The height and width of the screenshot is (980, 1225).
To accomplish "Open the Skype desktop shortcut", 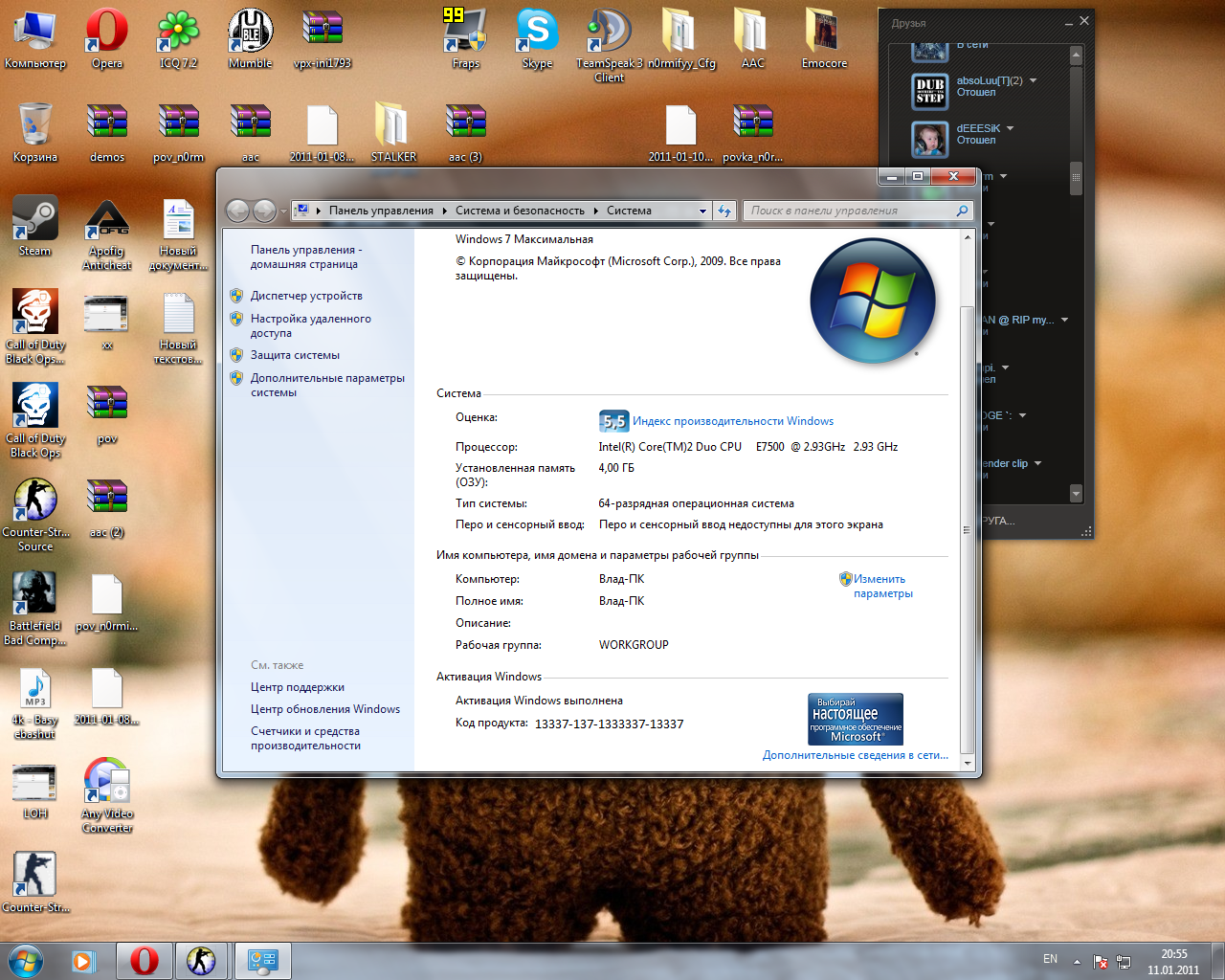I will coord(537,38).
